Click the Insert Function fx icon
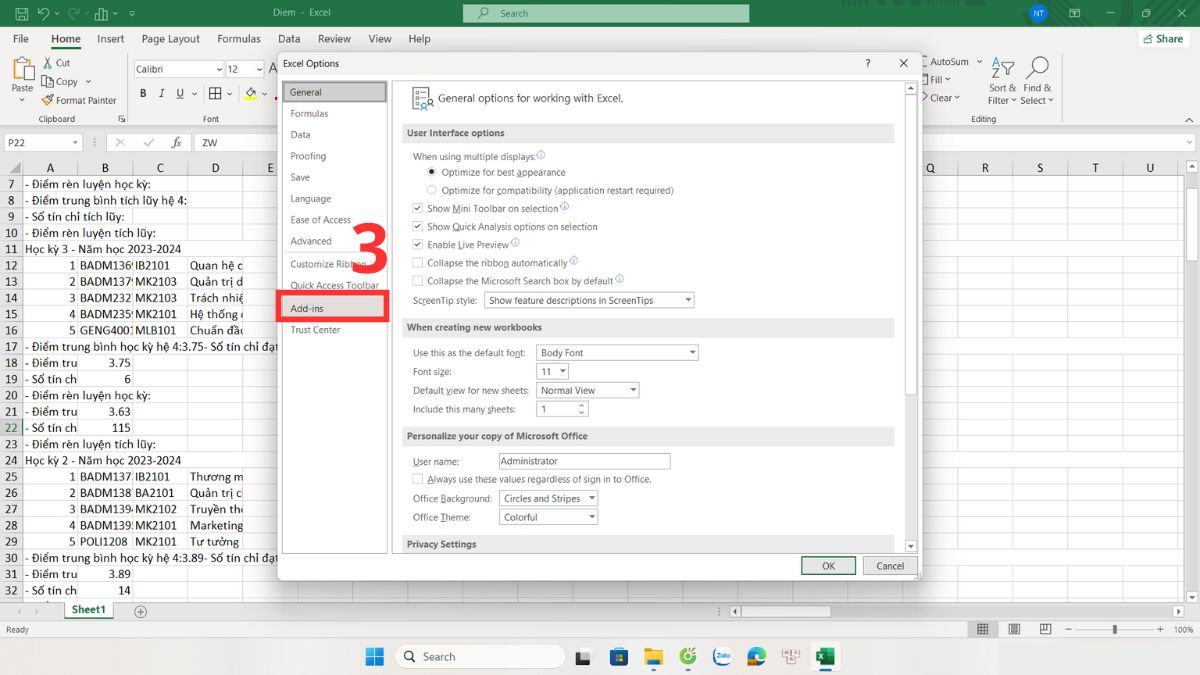 pyautogui.click(x=176, y=143)
